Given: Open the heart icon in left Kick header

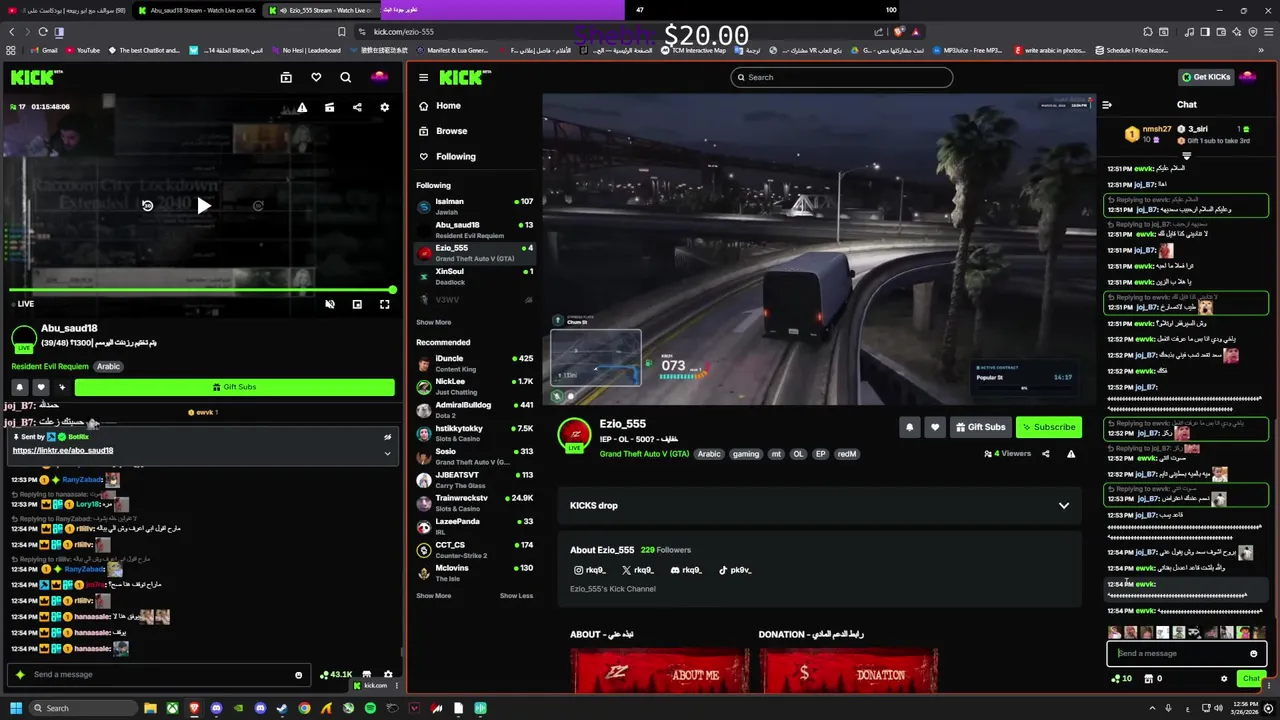Looking at the screenshot, I should [316, 77].
